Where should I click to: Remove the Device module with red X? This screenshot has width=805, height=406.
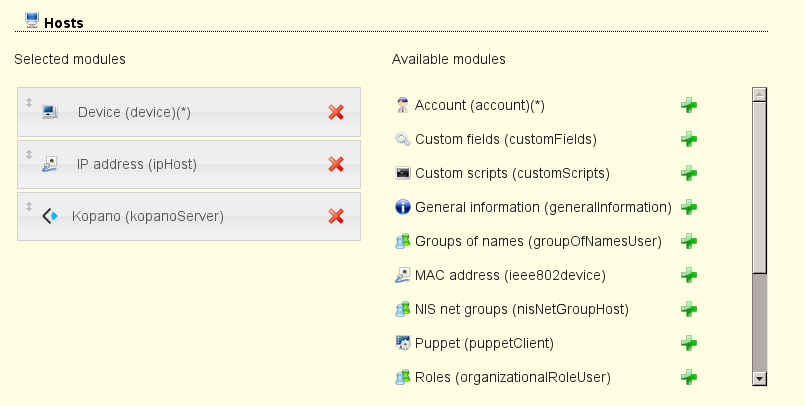[336, 112]
